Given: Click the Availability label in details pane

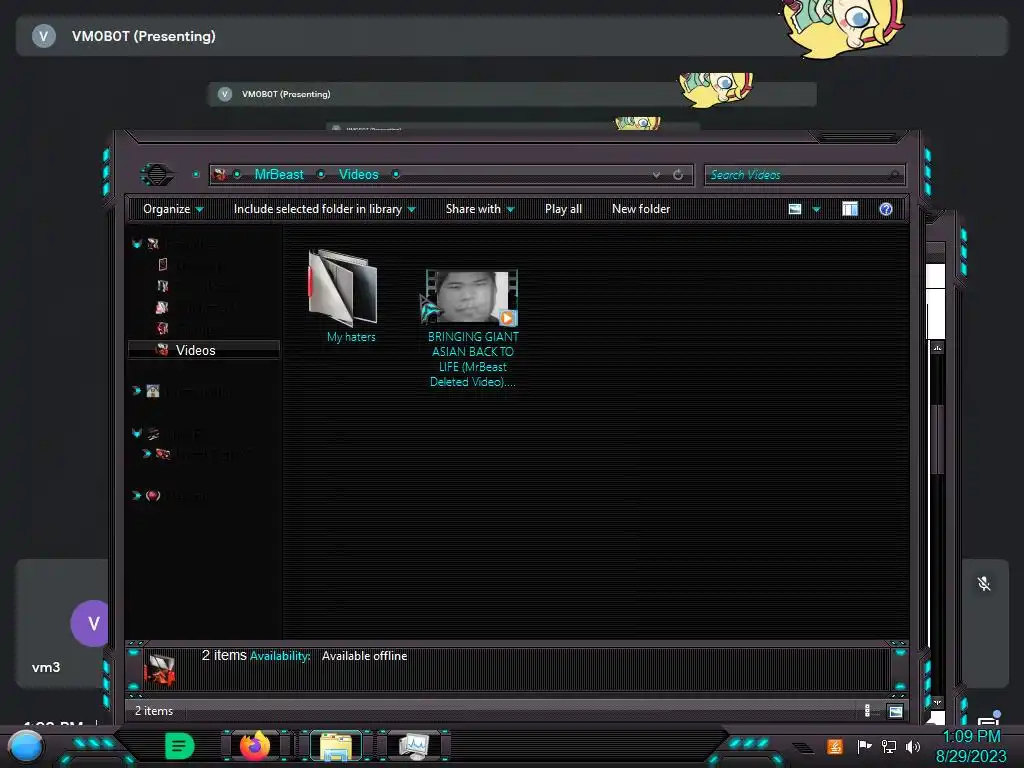Looking at the screenshot, I should point(280,656).
